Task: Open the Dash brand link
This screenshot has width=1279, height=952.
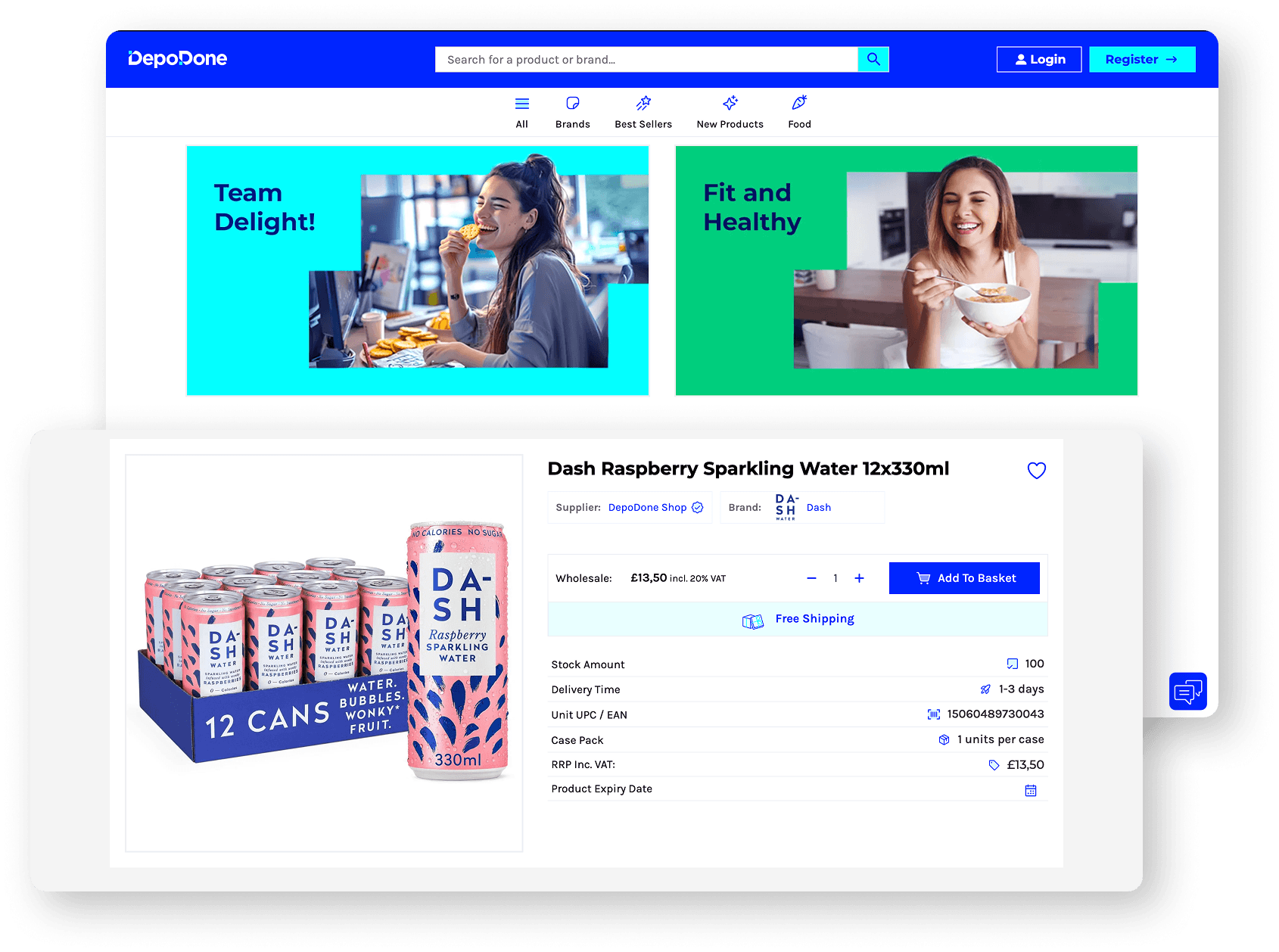Action: (818, 508)
